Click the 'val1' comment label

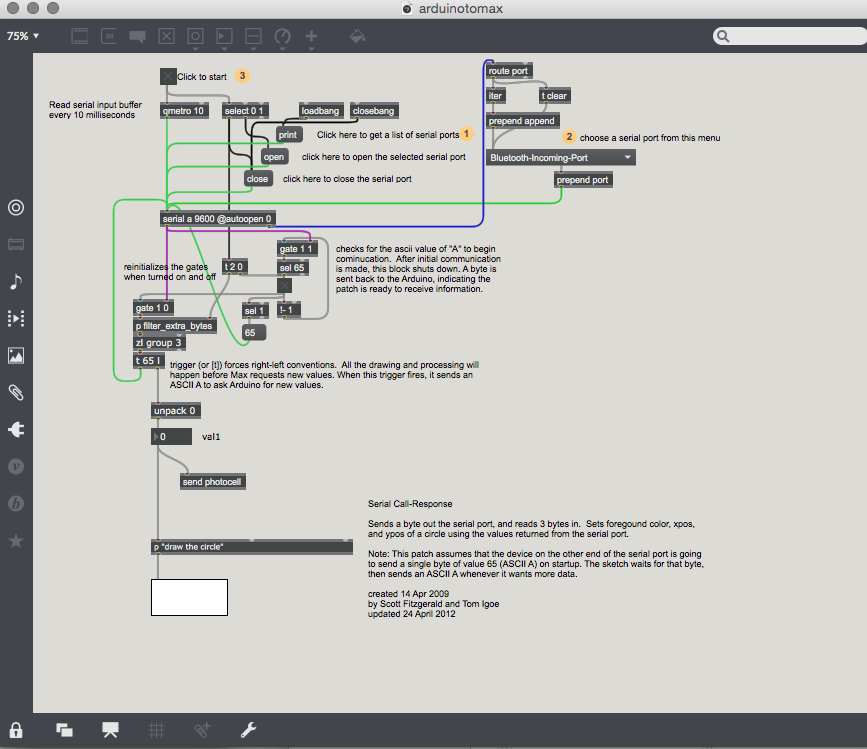click(x=211, y=437)
